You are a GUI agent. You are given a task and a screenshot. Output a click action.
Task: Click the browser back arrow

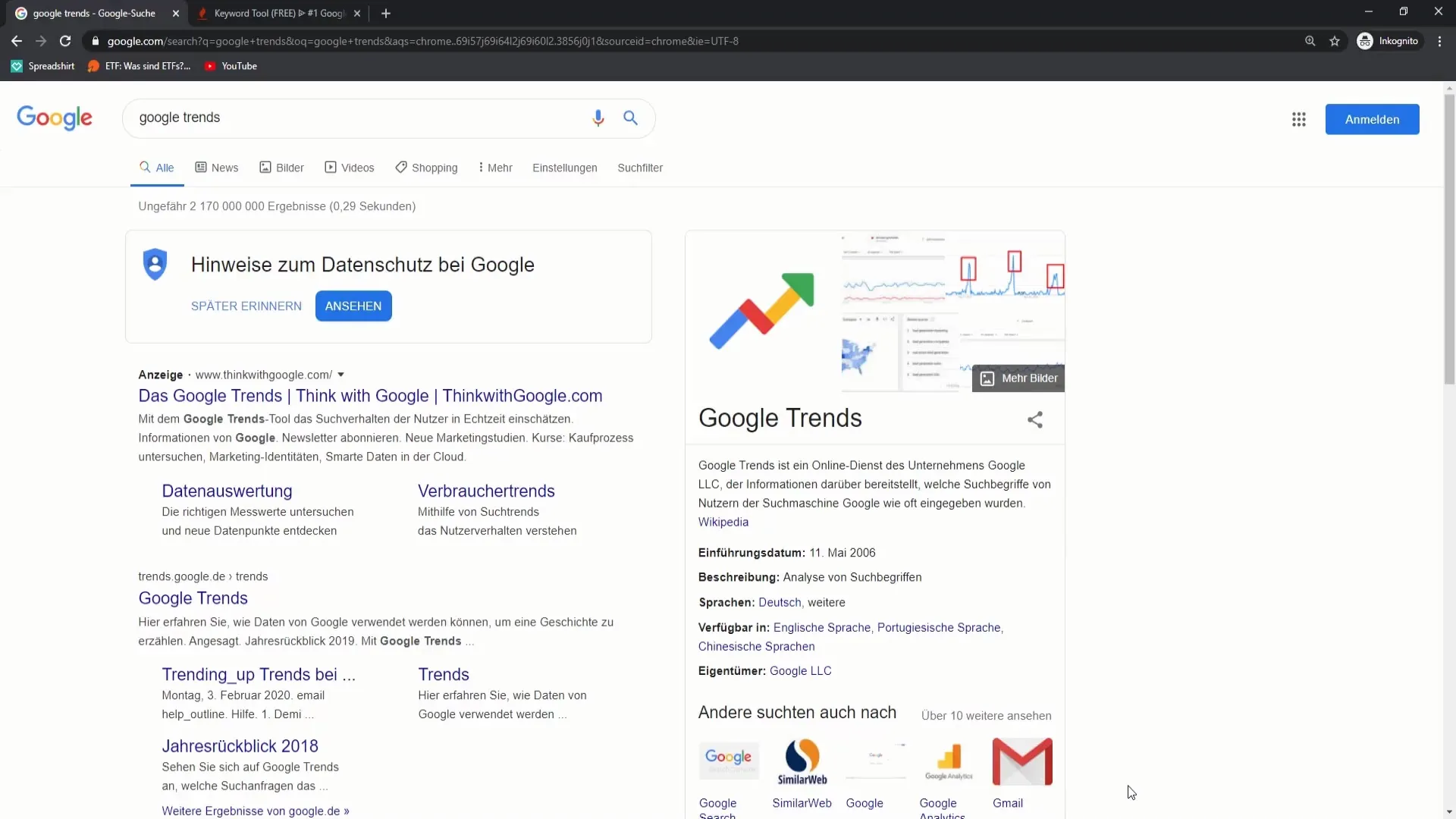[17, 41]
